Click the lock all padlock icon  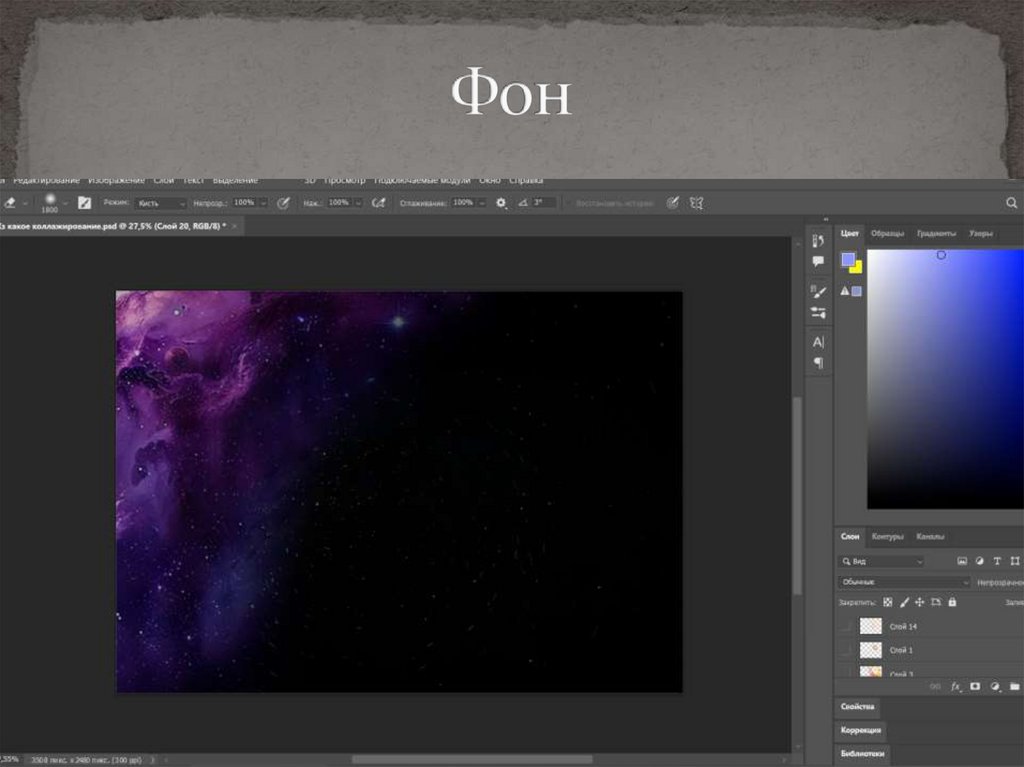tap(952, 603)
